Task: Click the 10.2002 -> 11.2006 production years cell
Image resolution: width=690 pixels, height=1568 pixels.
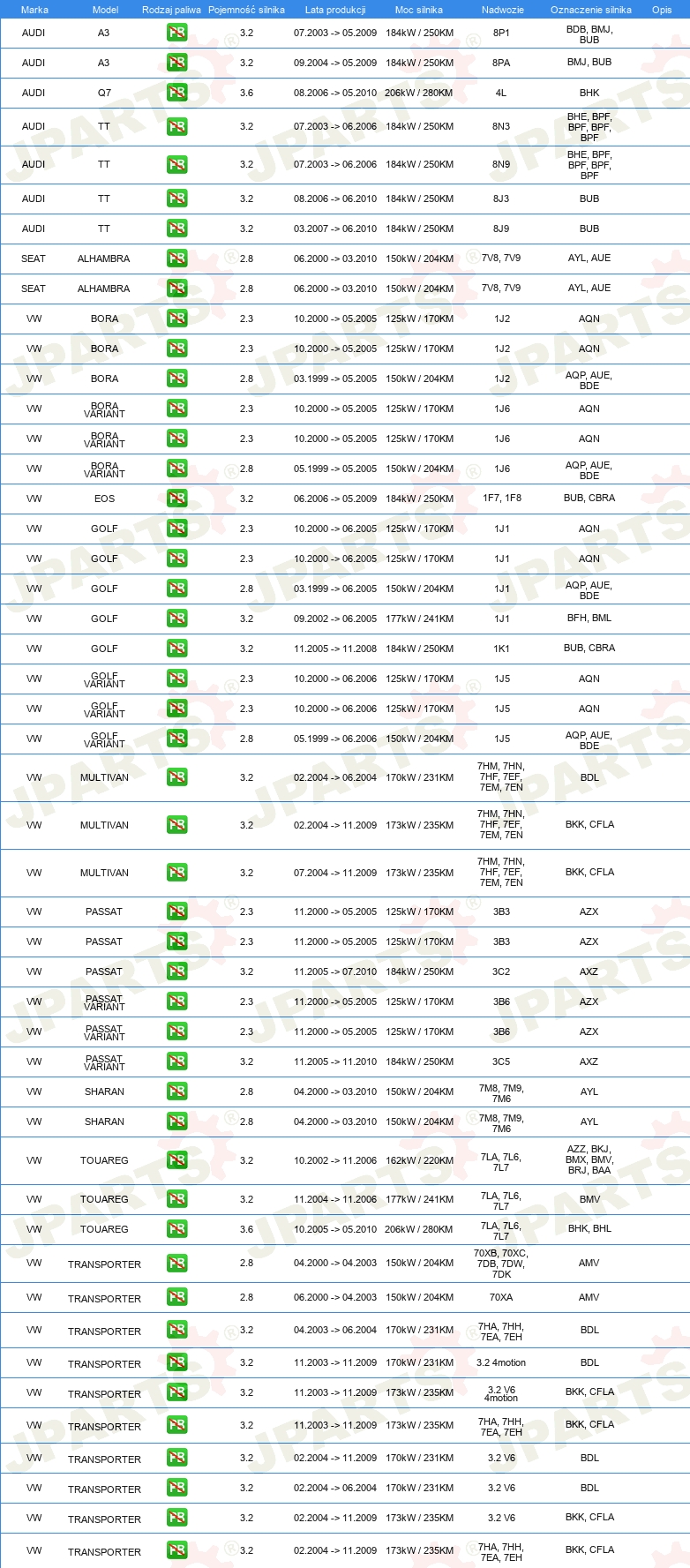Action: click(x=335, y=1160)
